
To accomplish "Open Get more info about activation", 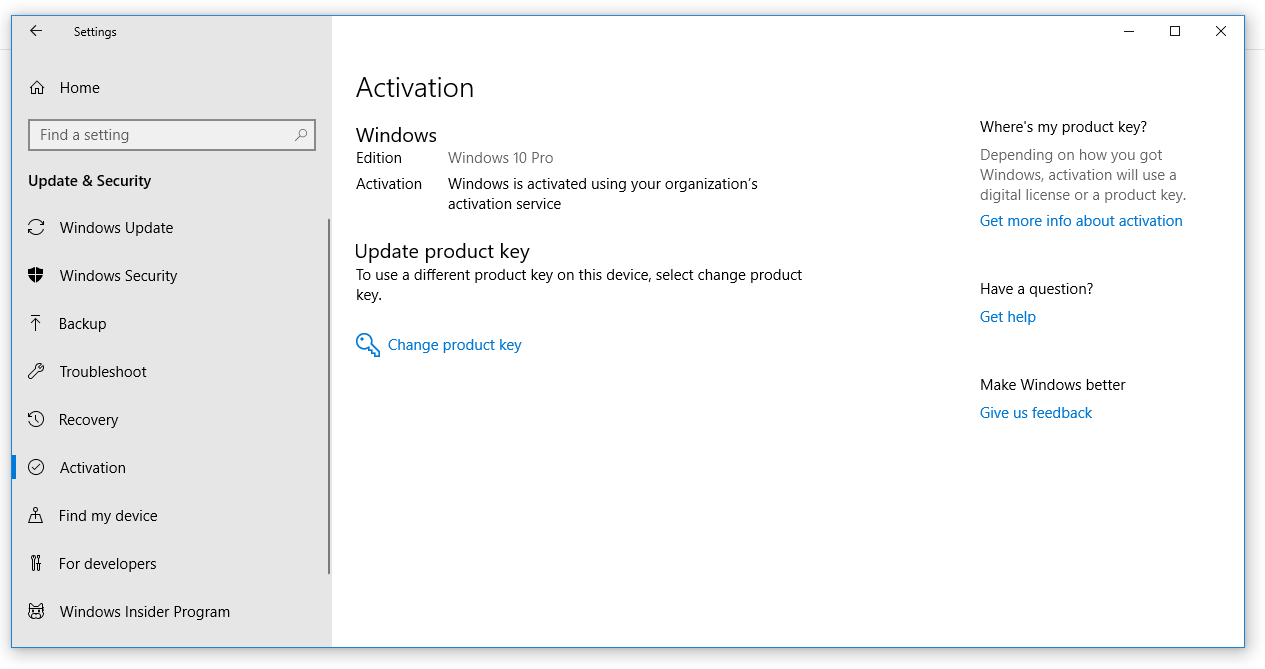I will click(1081, 221).
